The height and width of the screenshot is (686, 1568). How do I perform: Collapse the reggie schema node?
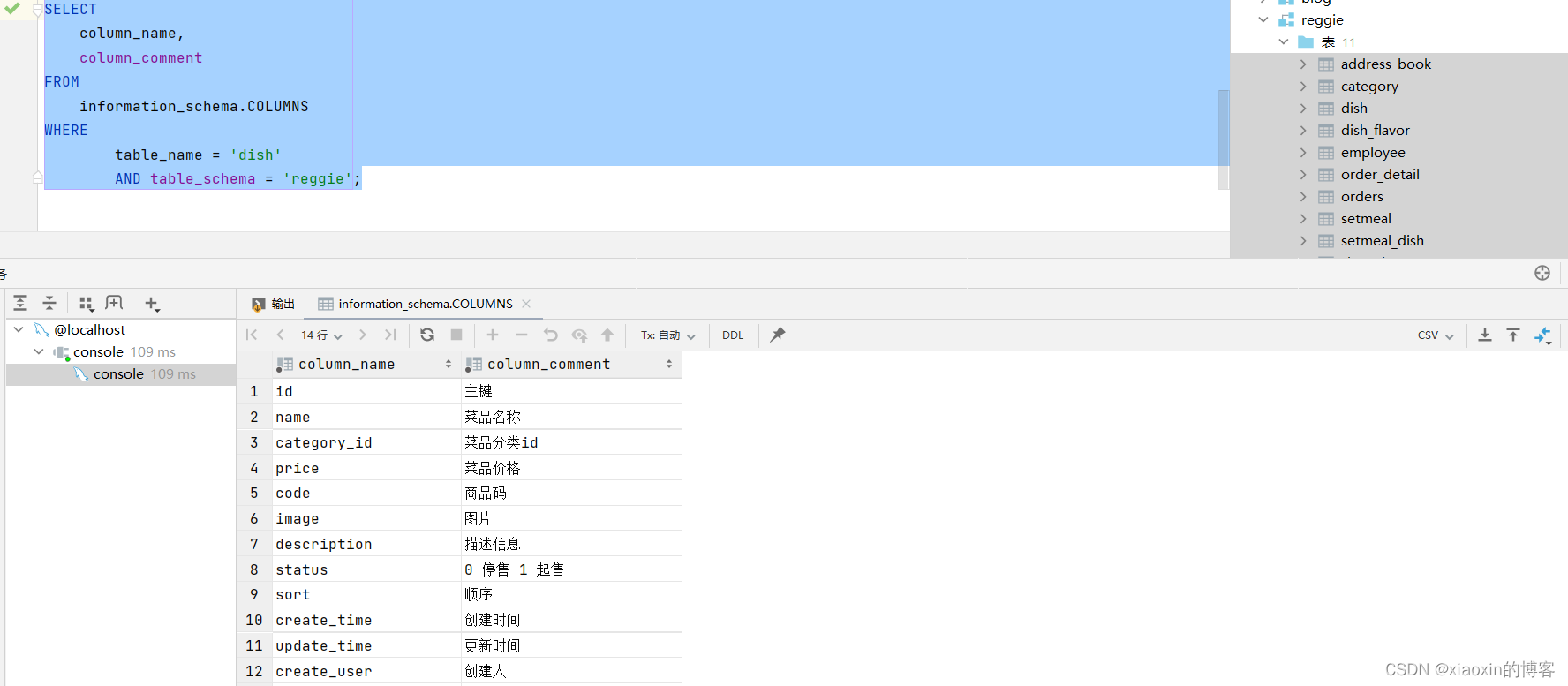pyautogui.click(x=1263, y=19)
